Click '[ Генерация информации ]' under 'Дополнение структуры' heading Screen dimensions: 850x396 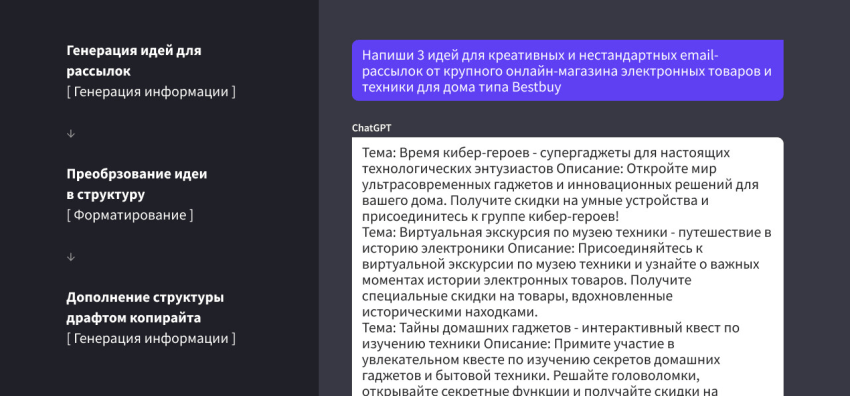(151, 339)
